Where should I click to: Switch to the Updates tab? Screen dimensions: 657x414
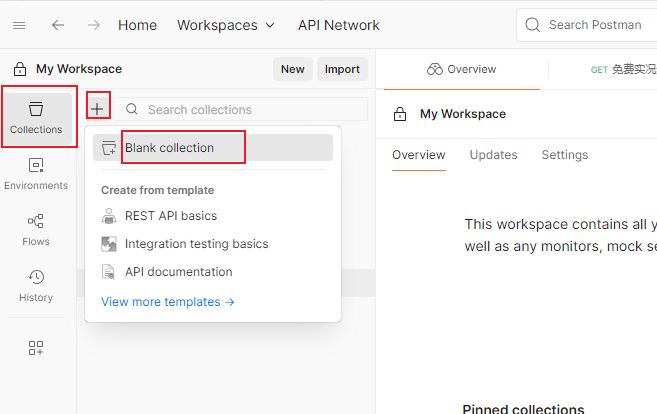tap(493, 155)
